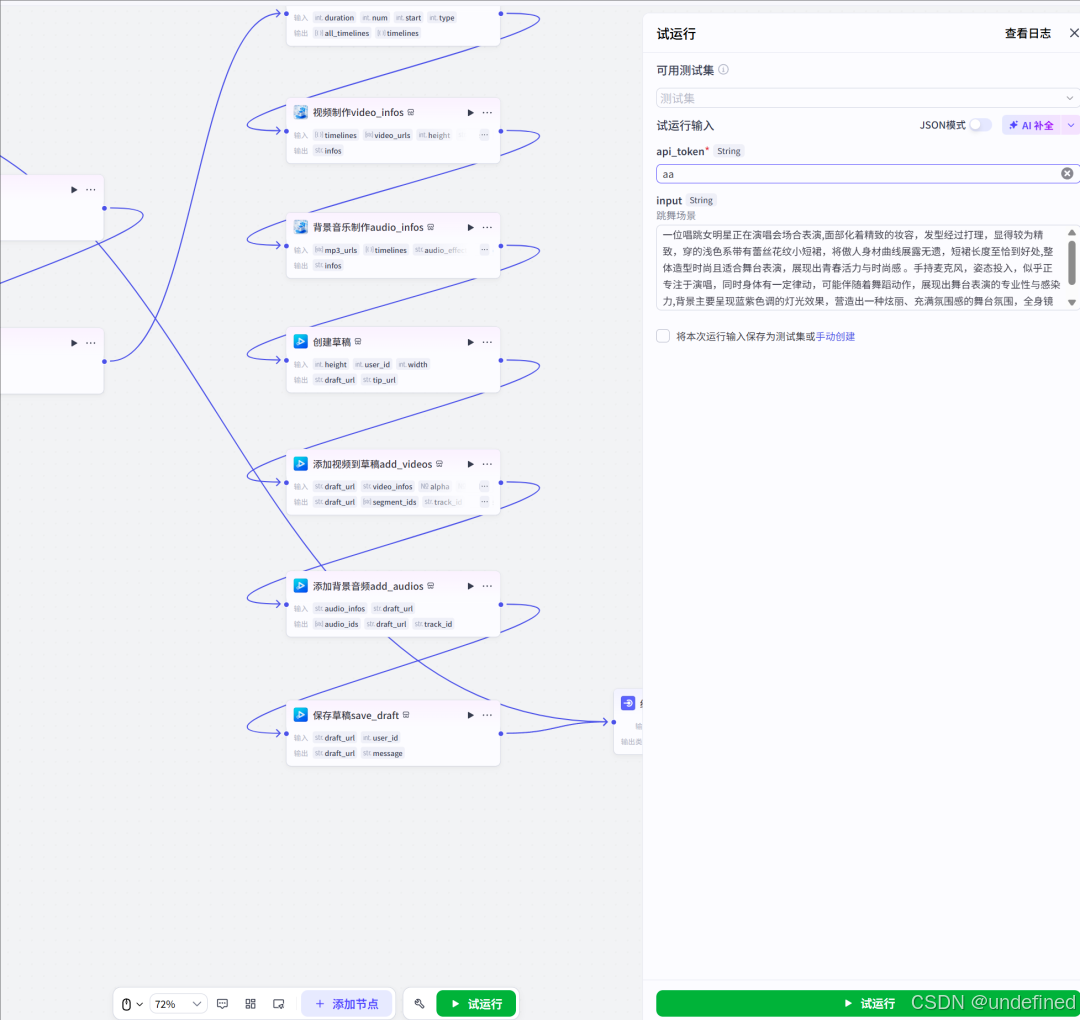Expand hidden inputs of 添加视频到草稿add_videos node
The height and width of the screenshot is (1020, 1080).
click(x=484, y=486)
